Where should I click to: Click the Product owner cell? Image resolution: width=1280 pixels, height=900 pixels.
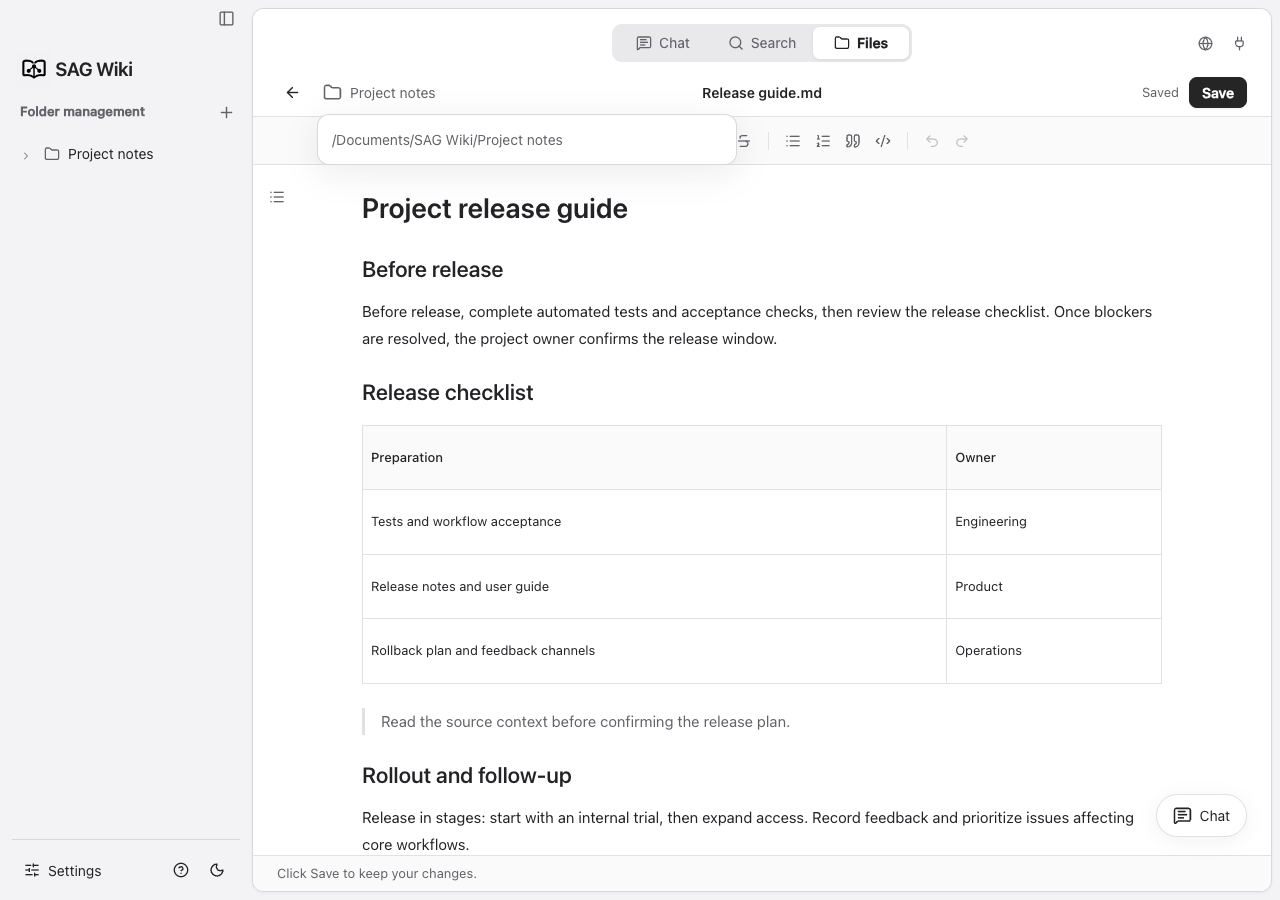(x=1054, y=587)
